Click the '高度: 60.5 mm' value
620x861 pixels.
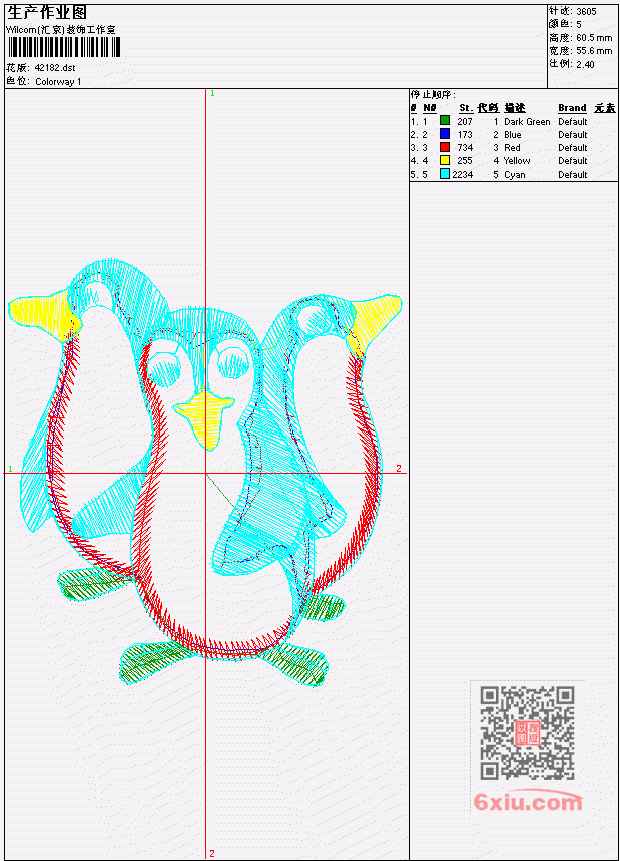(x=580, y=38)
